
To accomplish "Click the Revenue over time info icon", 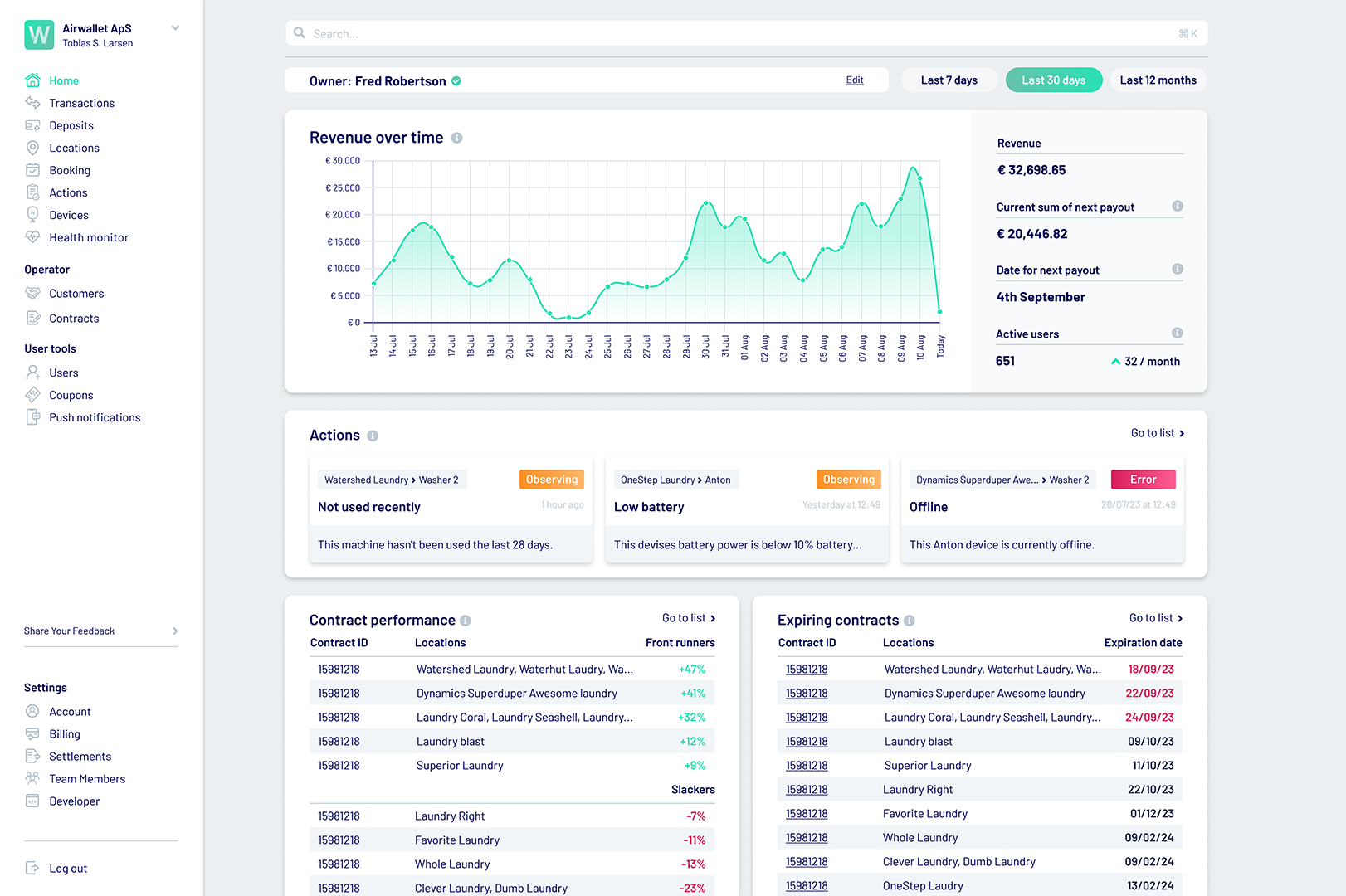I will click(x=456, y=138).
